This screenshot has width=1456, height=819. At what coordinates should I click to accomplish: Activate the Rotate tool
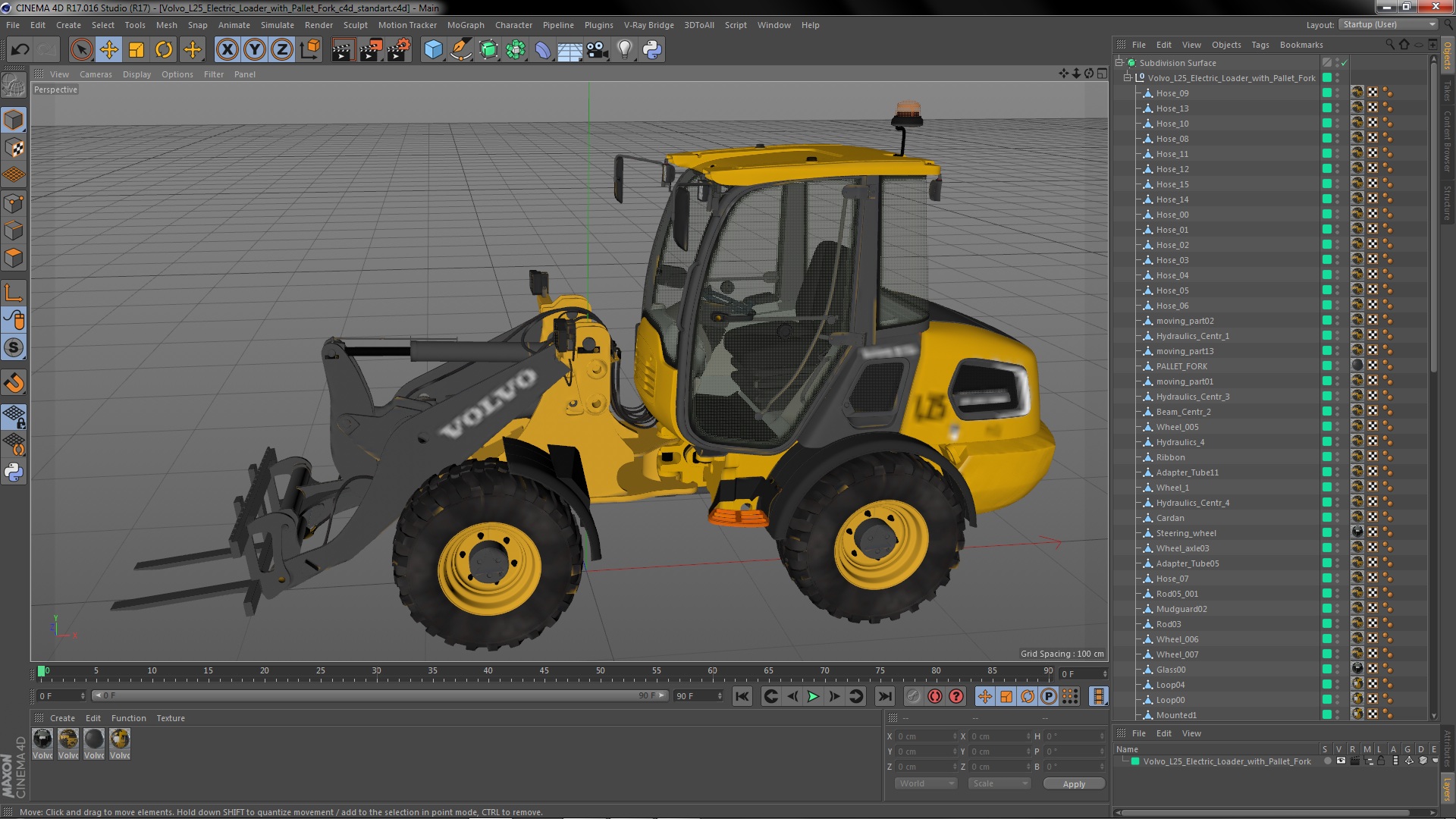click(164, 50)
